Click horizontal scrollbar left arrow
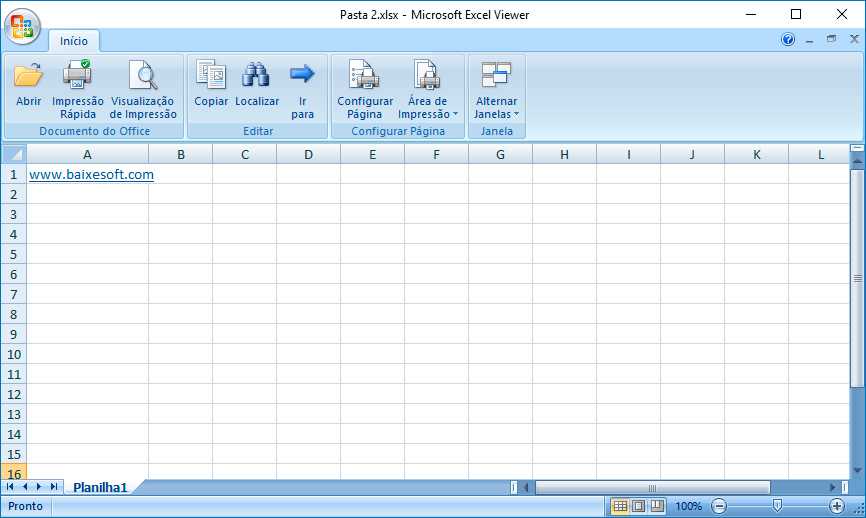866x518 pixels. (x=526, y=488)
